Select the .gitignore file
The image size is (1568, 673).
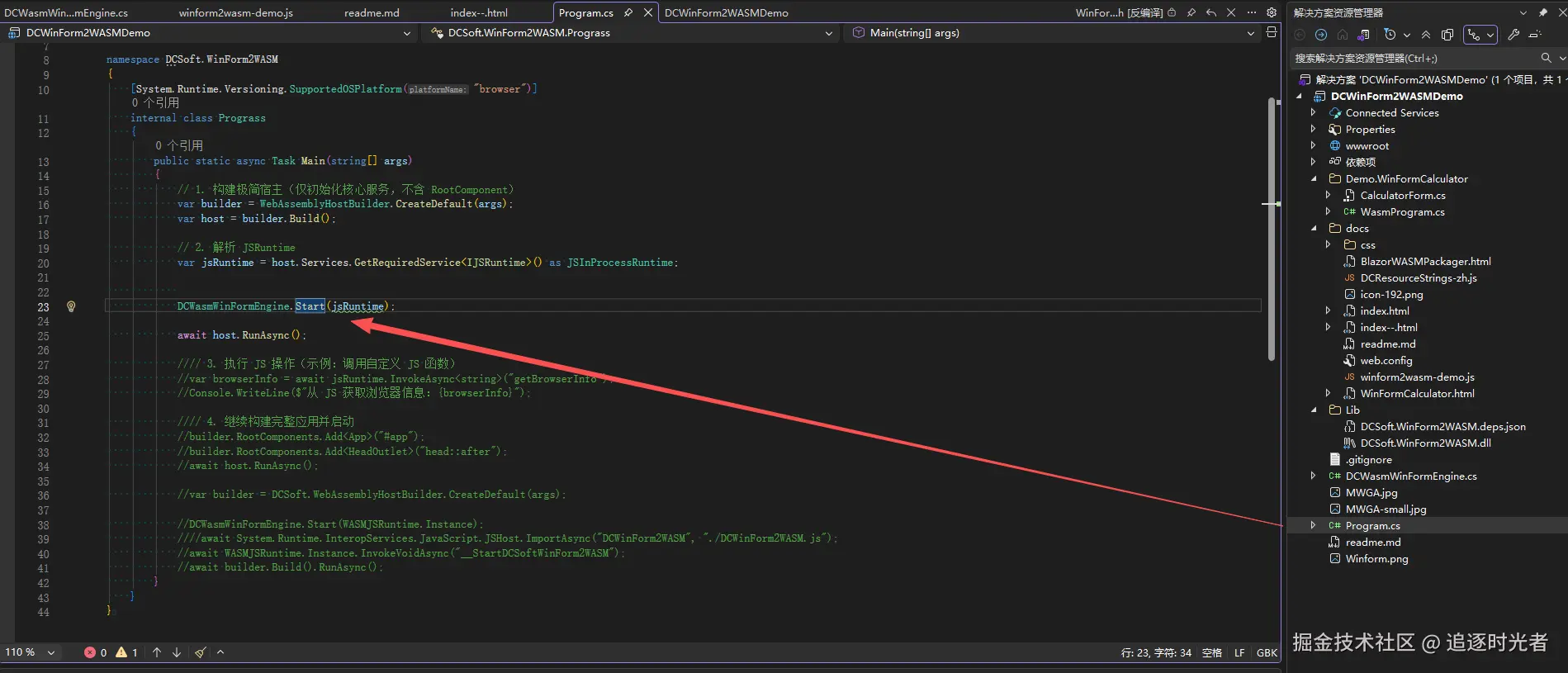pos(1368,459)
